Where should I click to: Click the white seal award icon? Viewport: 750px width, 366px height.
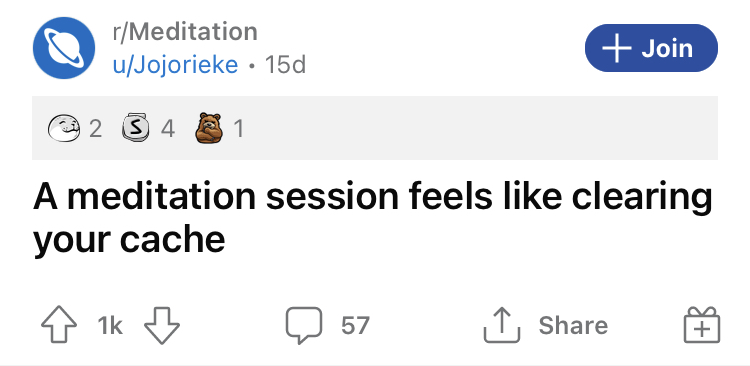pos(64,128)
